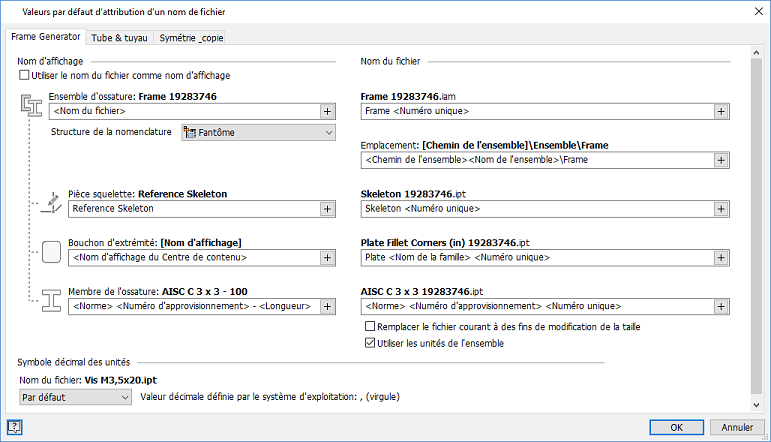Click the AISC C 3 x 3 19283746.ipt label

click(422, 292)
